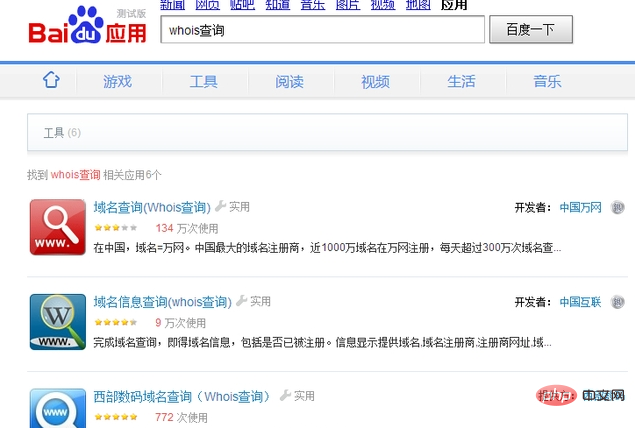
Task: Open developer link 中国万网
Action: coord(580,208)
